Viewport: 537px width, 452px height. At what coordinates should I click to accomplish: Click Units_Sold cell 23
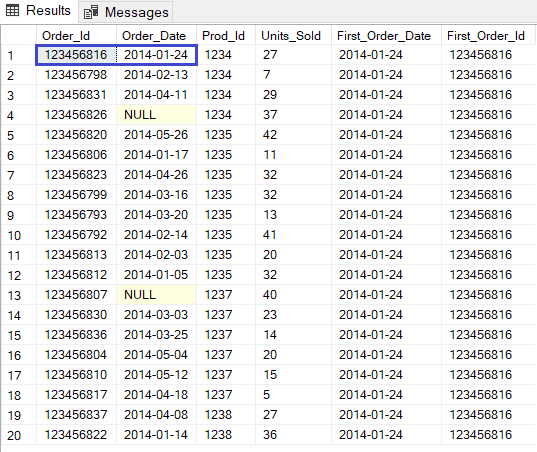[x=294, y=315]
